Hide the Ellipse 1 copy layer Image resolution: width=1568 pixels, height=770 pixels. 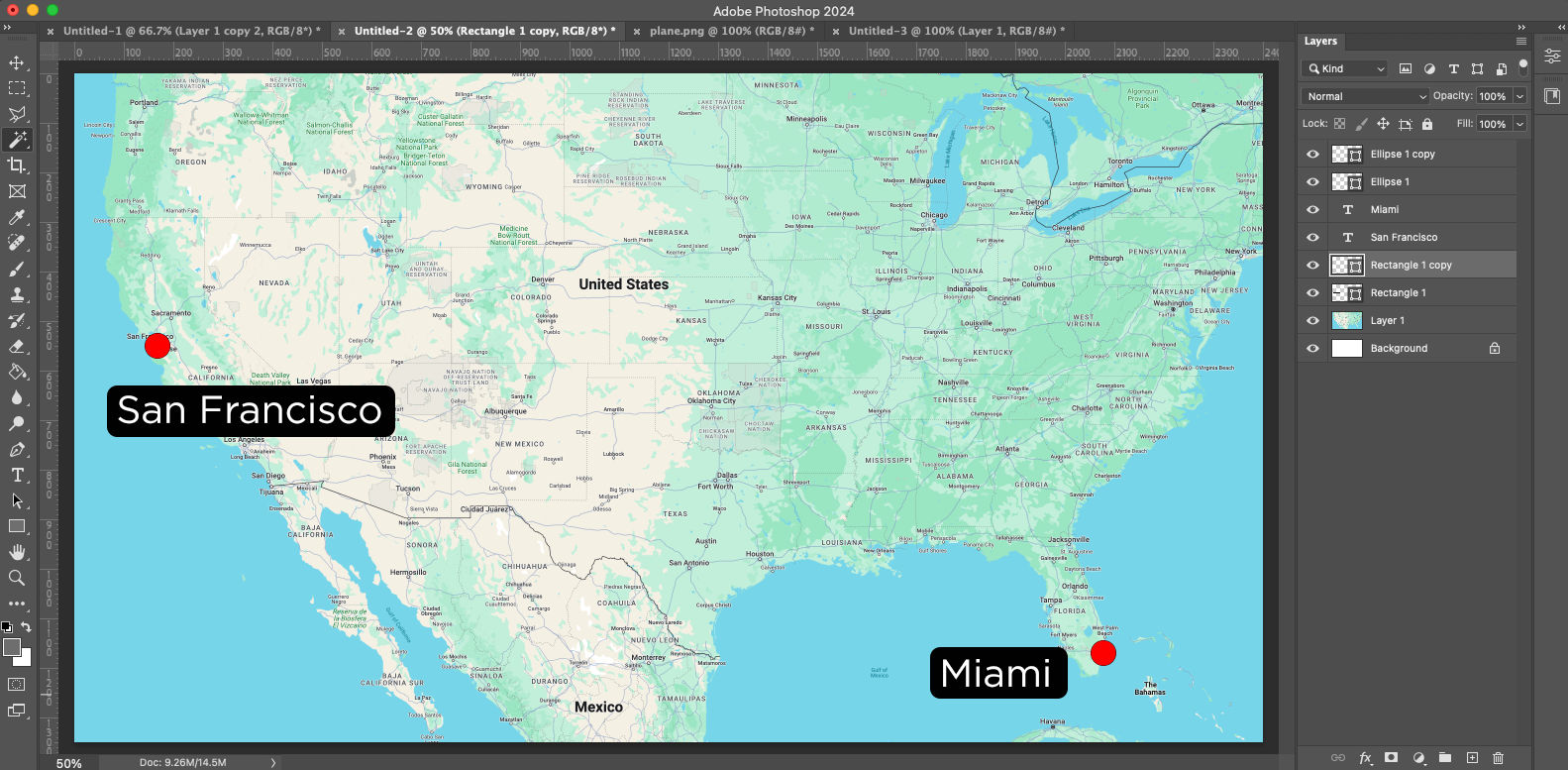tap(1312, 154)
